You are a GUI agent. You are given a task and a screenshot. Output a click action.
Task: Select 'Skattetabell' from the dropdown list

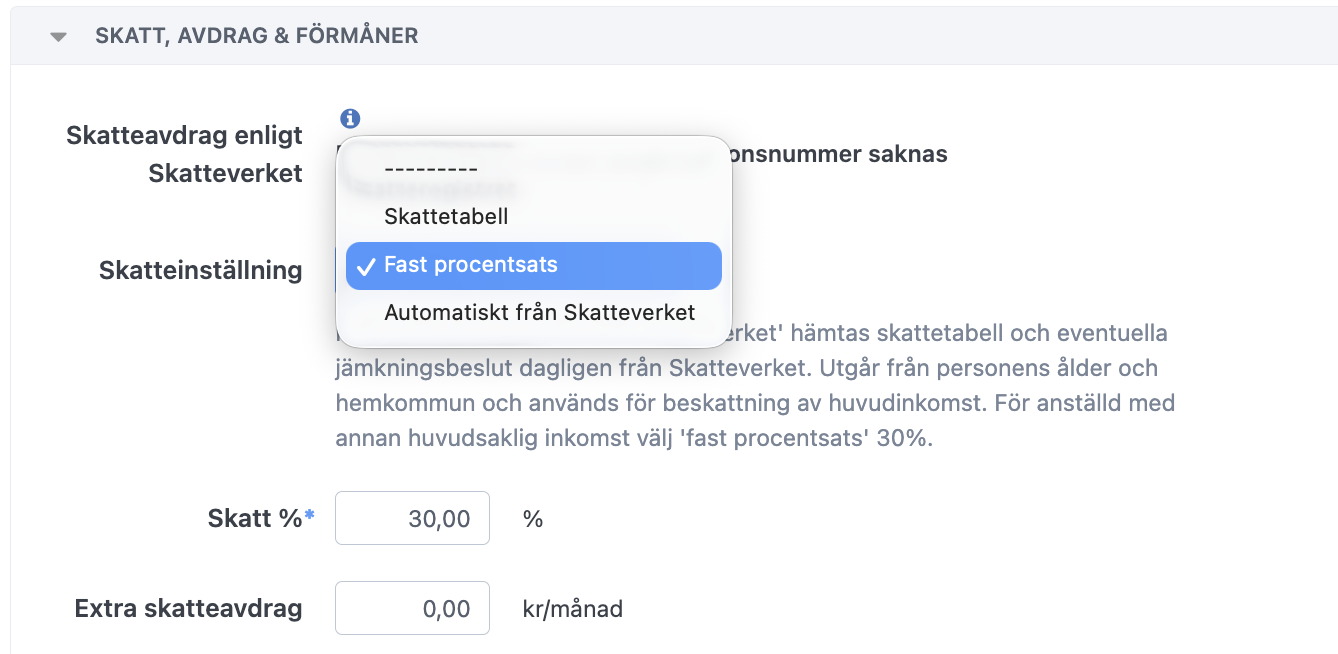[446, 216]
